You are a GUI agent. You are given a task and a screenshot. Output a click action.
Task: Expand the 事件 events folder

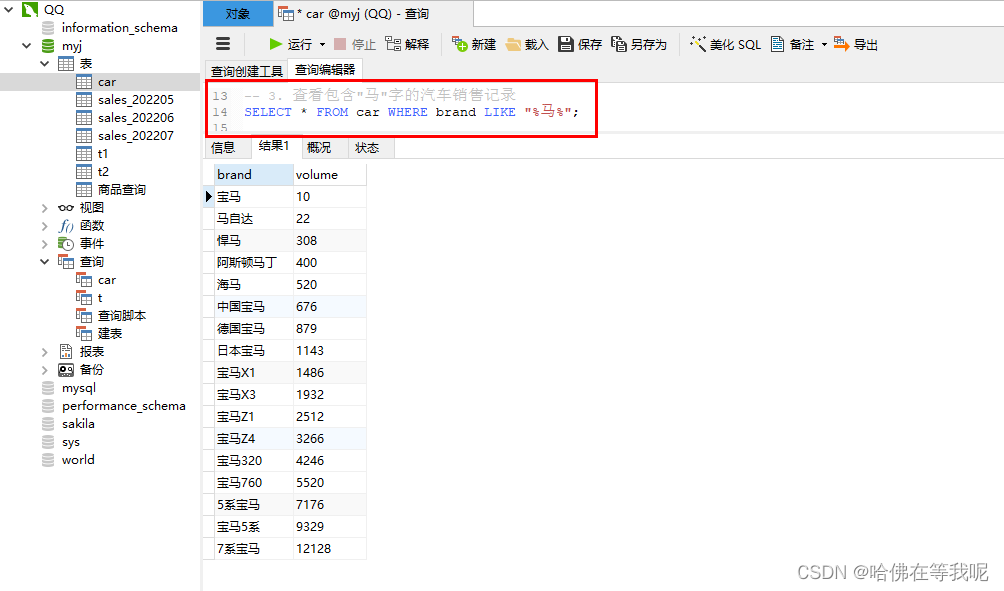(x=45, y=243)
